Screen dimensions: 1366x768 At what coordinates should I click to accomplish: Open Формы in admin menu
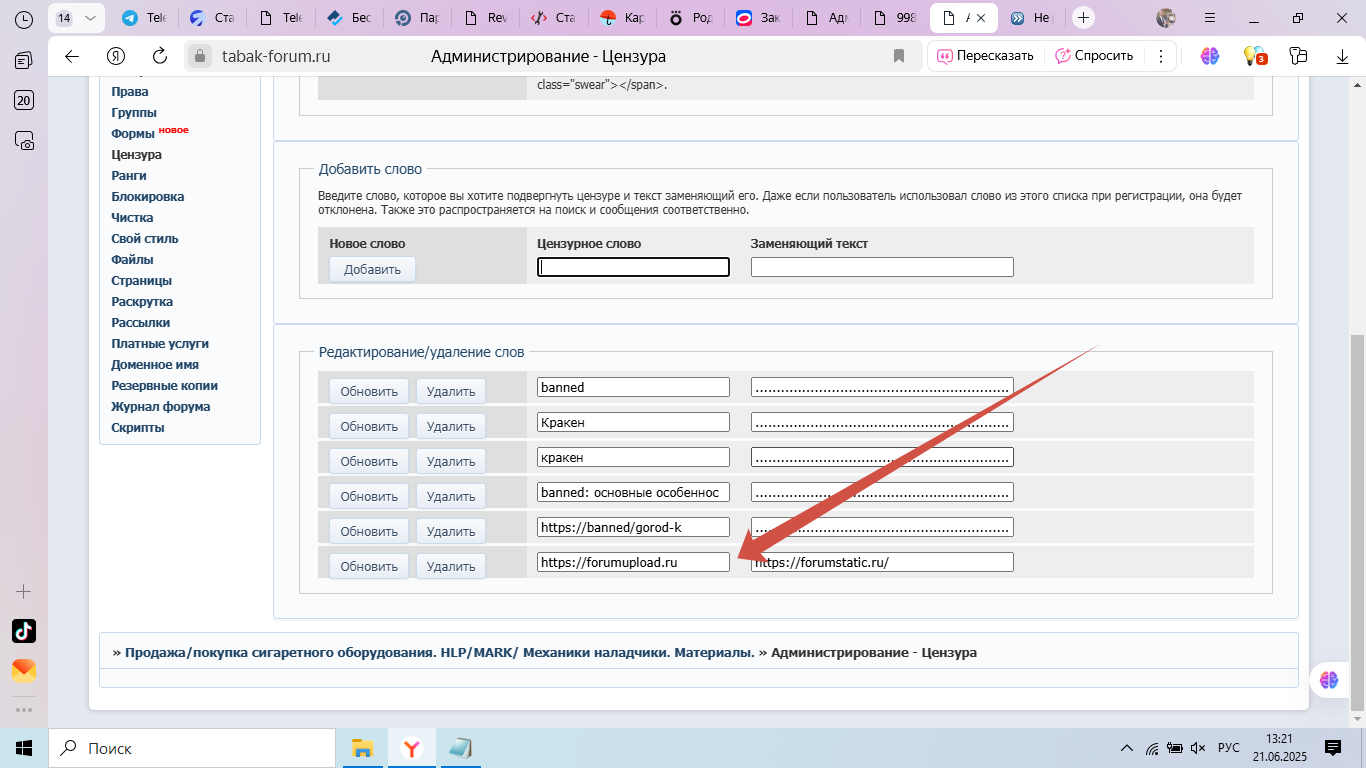coord(133,134)
